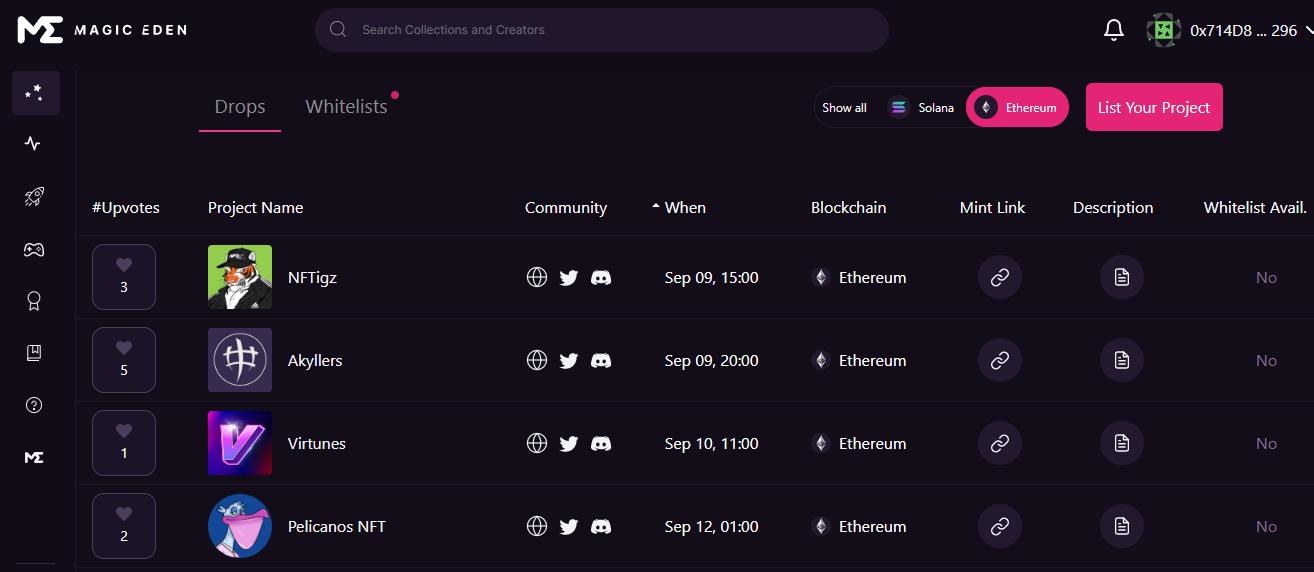This screenshot has width=1314, height=572.
Task: Open Akyllers Twitter icon
Action: (569, 361)
